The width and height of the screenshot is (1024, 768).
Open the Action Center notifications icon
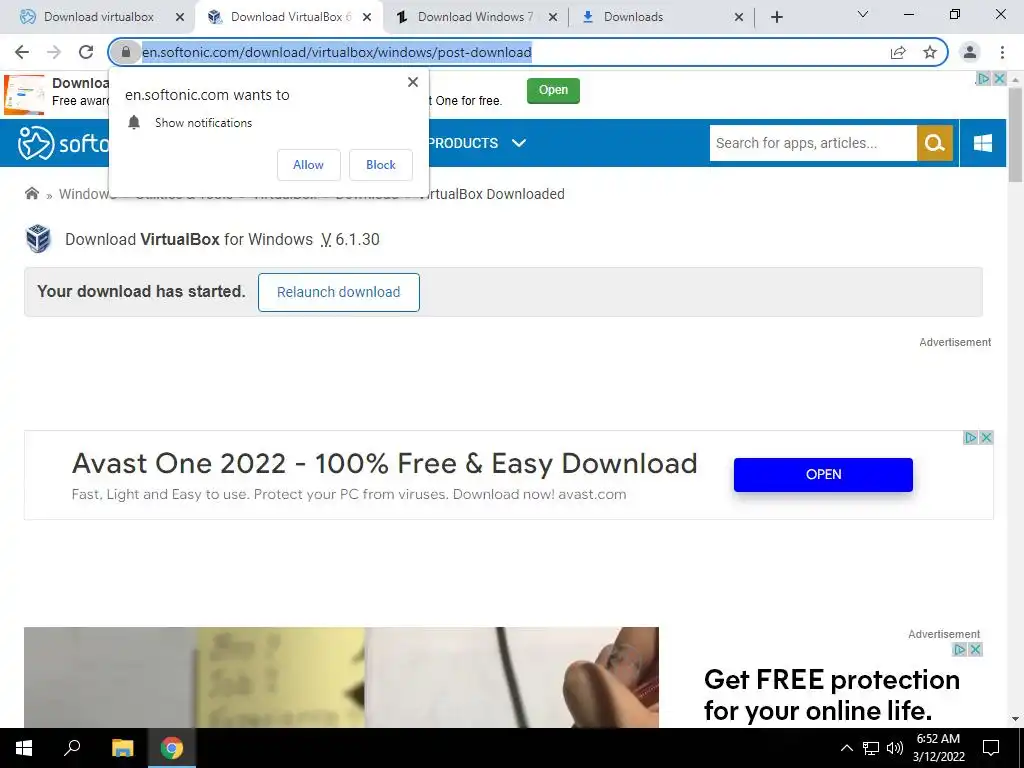(991, 748)
